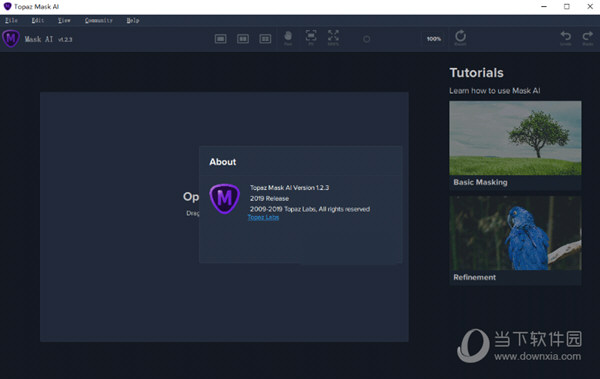Open the Help menu
The width and height of the screenshot is (600, 379).
[133, 21]
